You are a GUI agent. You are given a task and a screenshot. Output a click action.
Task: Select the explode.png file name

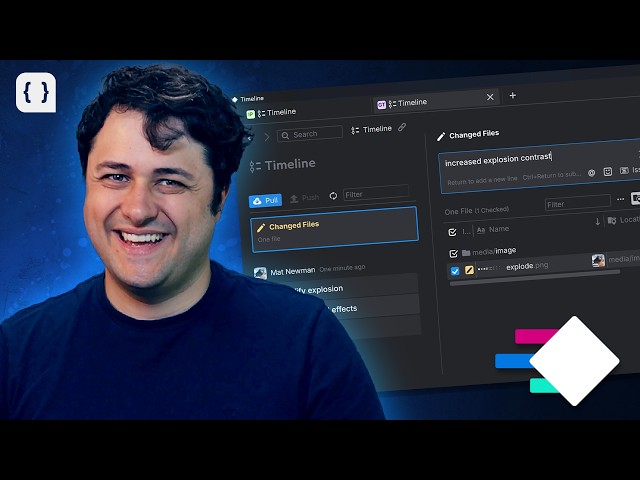(527, 266)
